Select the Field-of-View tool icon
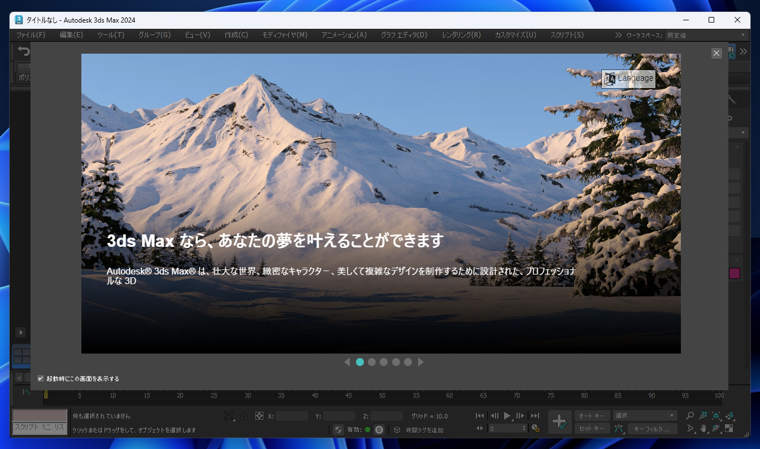 coord(690,429)
